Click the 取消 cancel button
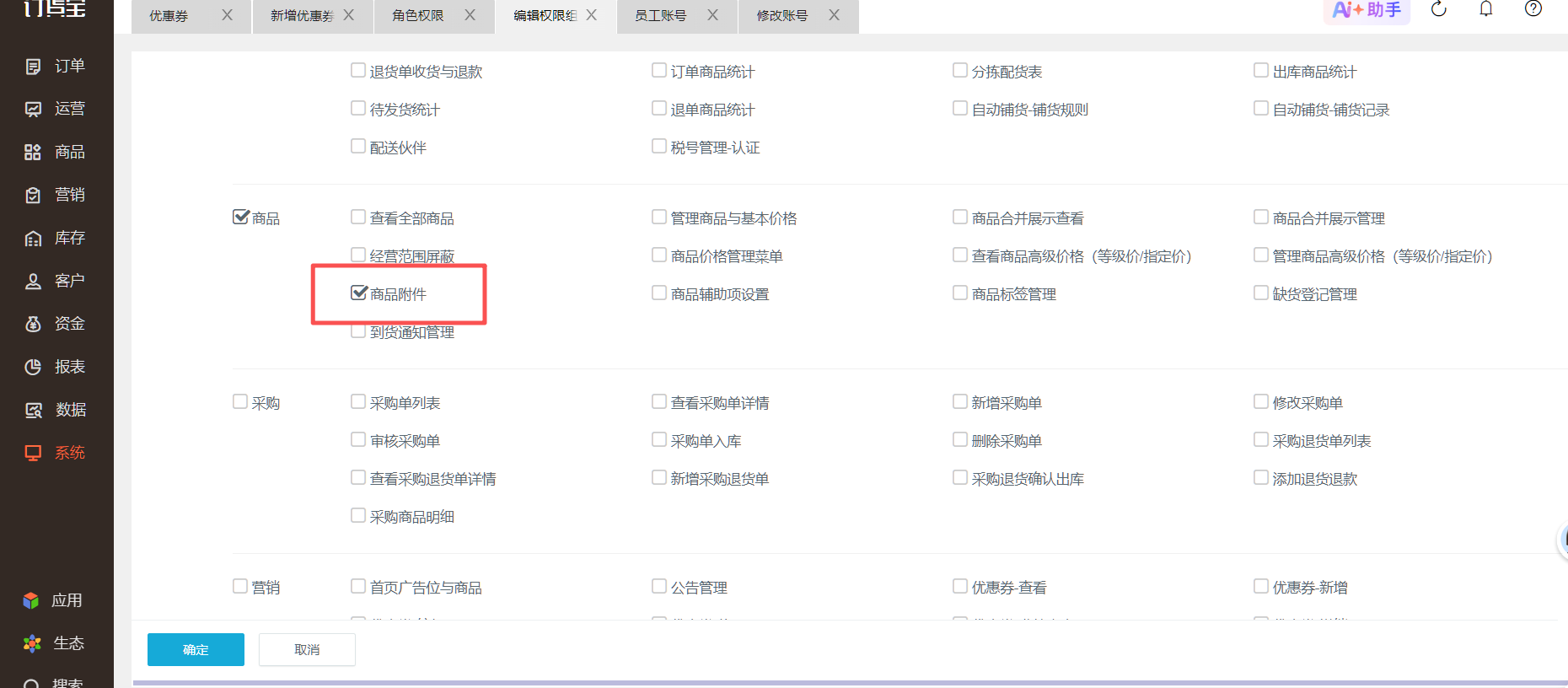This screenshot has height=688, width=1568. (x=307, y=650)
